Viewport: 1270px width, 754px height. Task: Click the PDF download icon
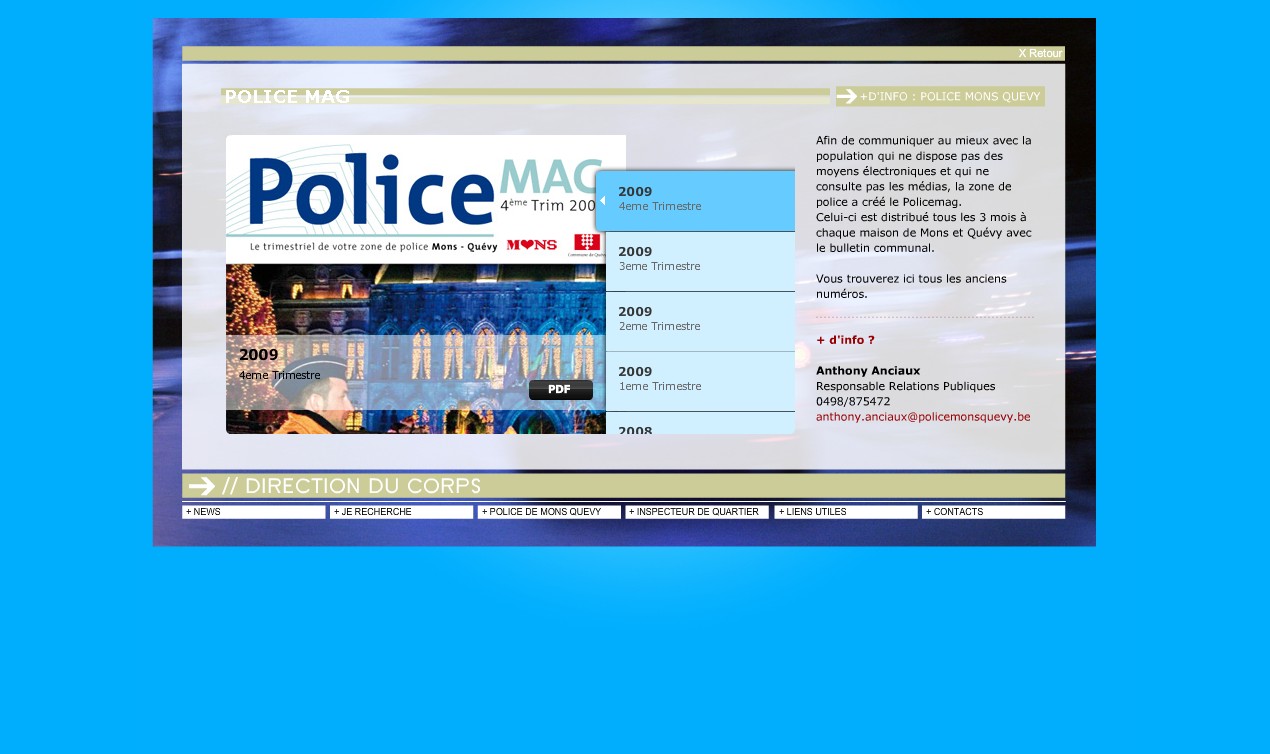point(560,390)
